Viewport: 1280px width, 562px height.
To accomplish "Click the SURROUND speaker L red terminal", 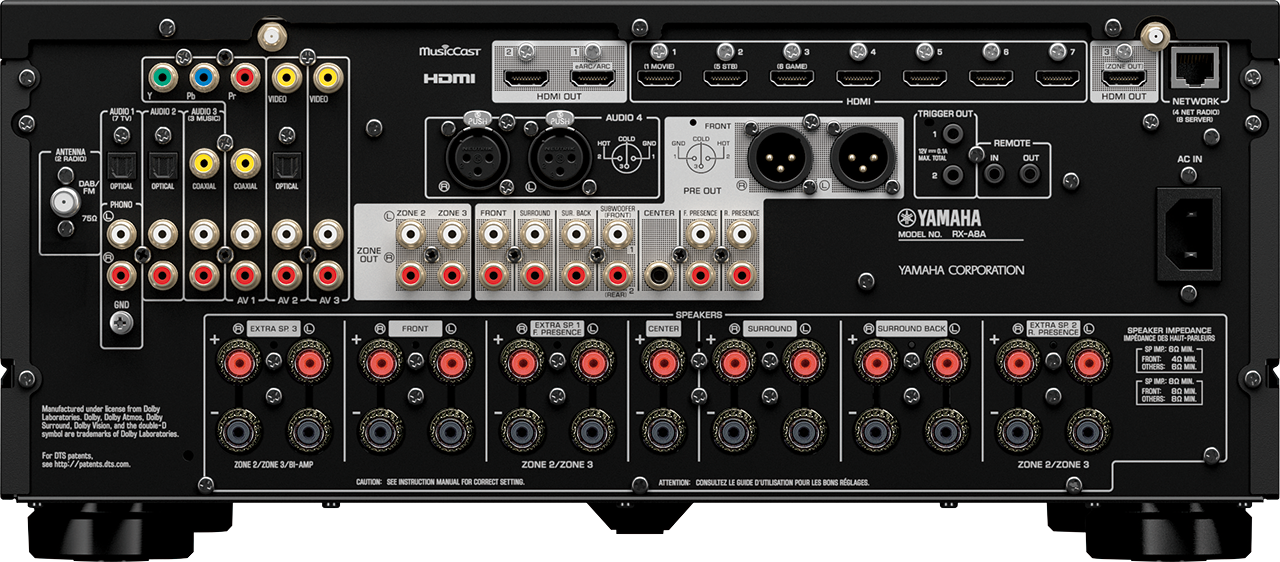I will (x=805, y=363).
